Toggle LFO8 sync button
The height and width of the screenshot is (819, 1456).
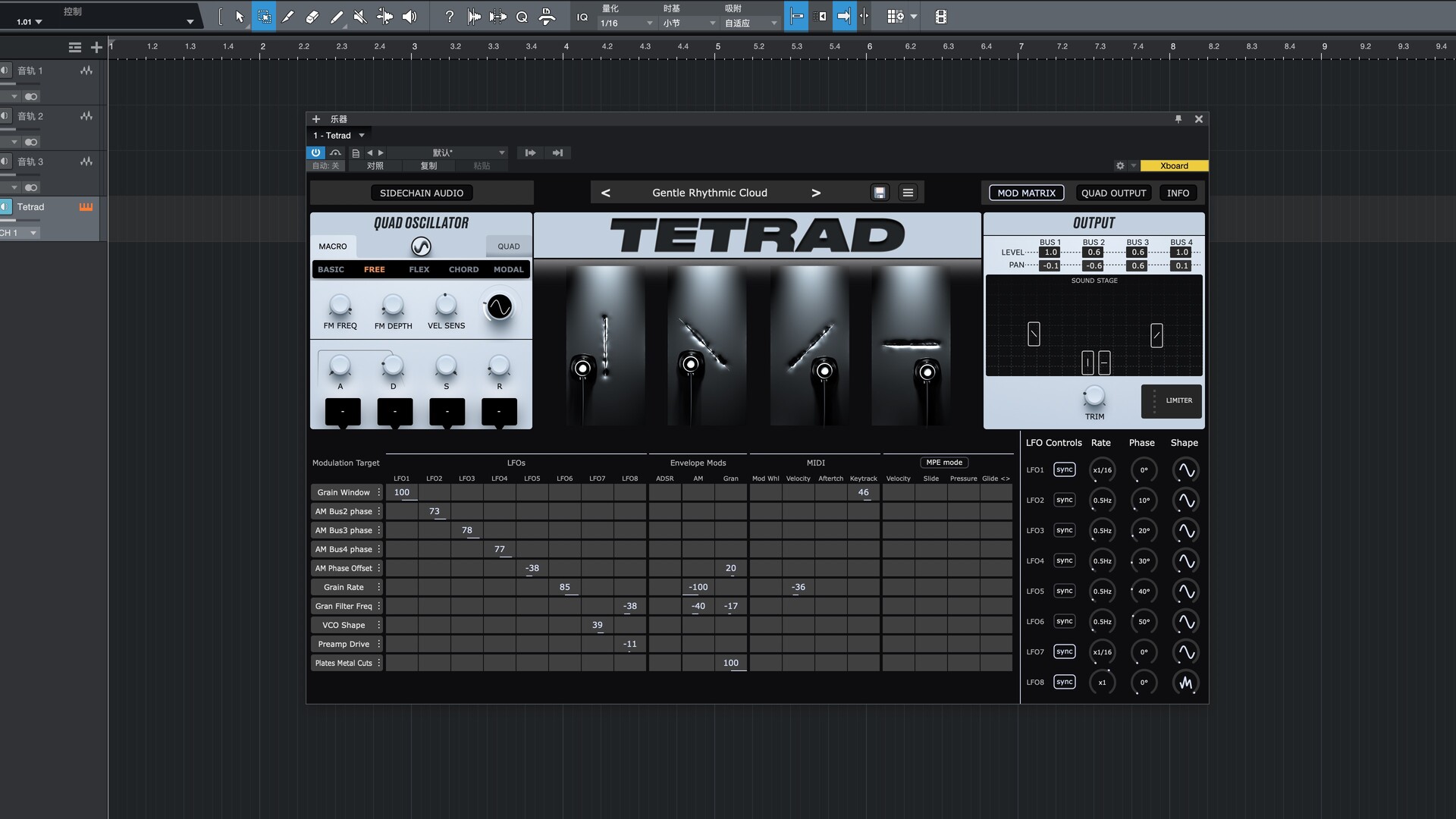coord(1065,682)
